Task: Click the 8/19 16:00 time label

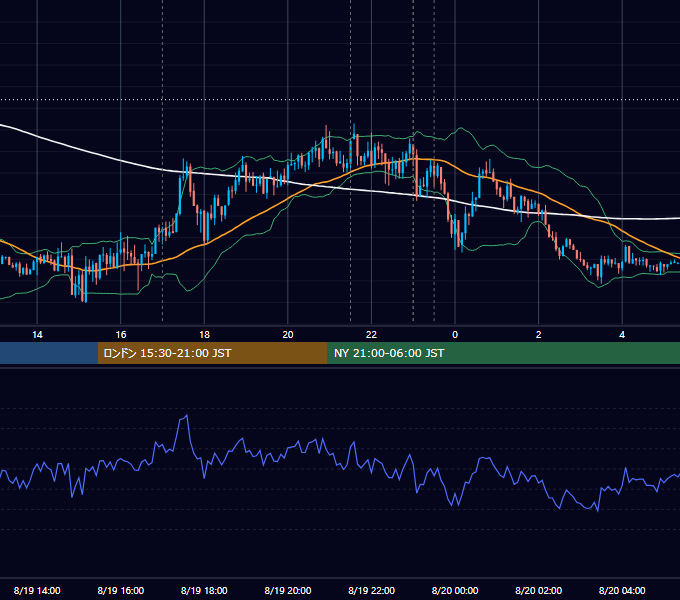Action: point(121,590)
